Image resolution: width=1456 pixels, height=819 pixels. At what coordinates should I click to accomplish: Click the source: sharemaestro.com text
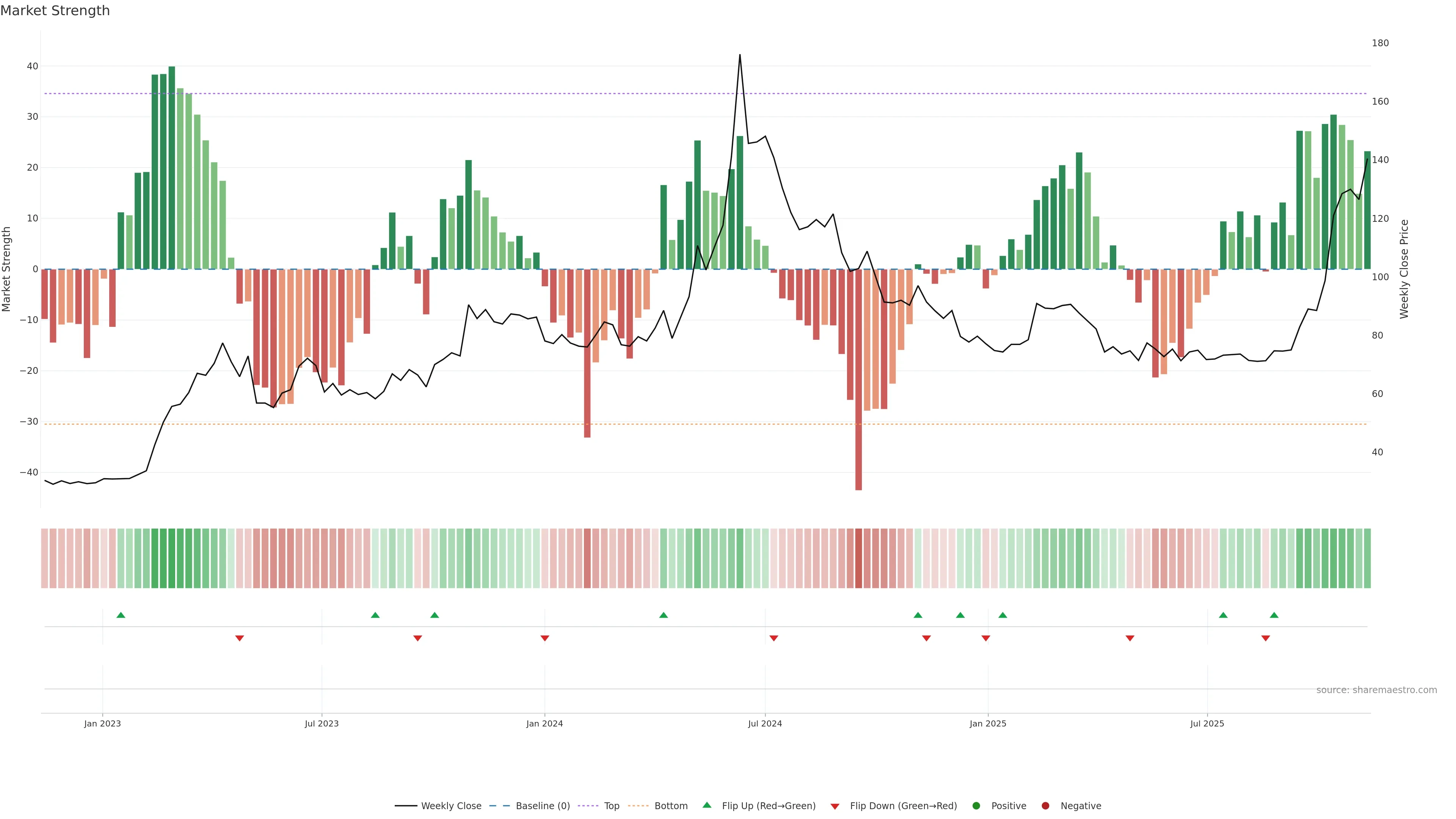pos(1376,690)
